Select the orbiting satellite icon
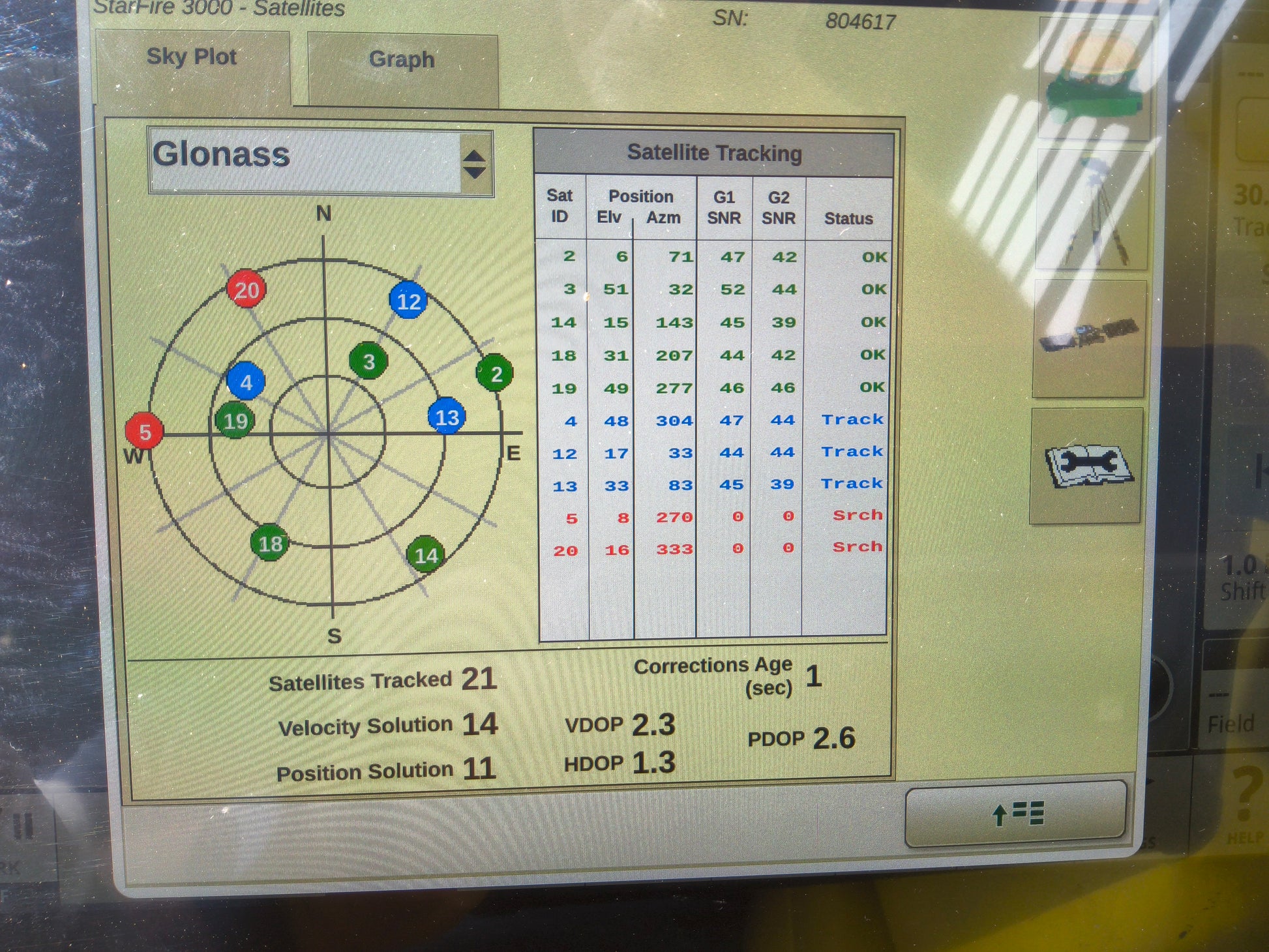Viewport: 1269px width, 952px height. click(x=1089, y=338)
